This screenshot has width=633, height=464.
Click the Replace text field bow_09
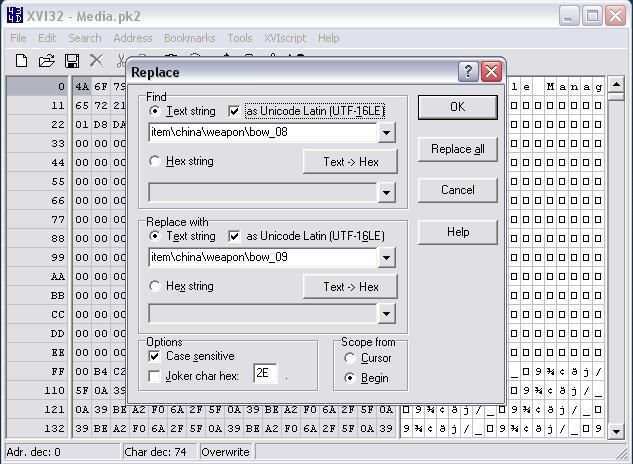coord(263,258)
